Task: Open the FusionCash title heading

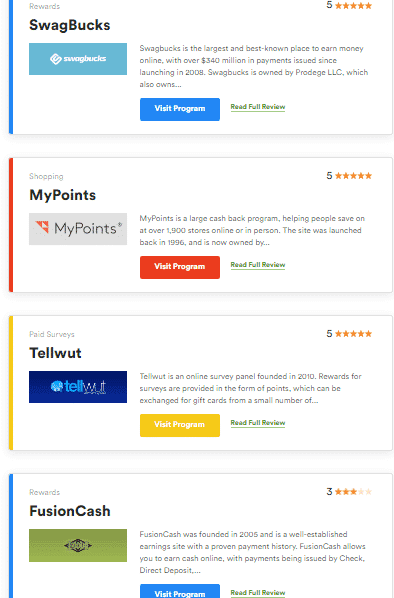Action: tap(70, 511)
